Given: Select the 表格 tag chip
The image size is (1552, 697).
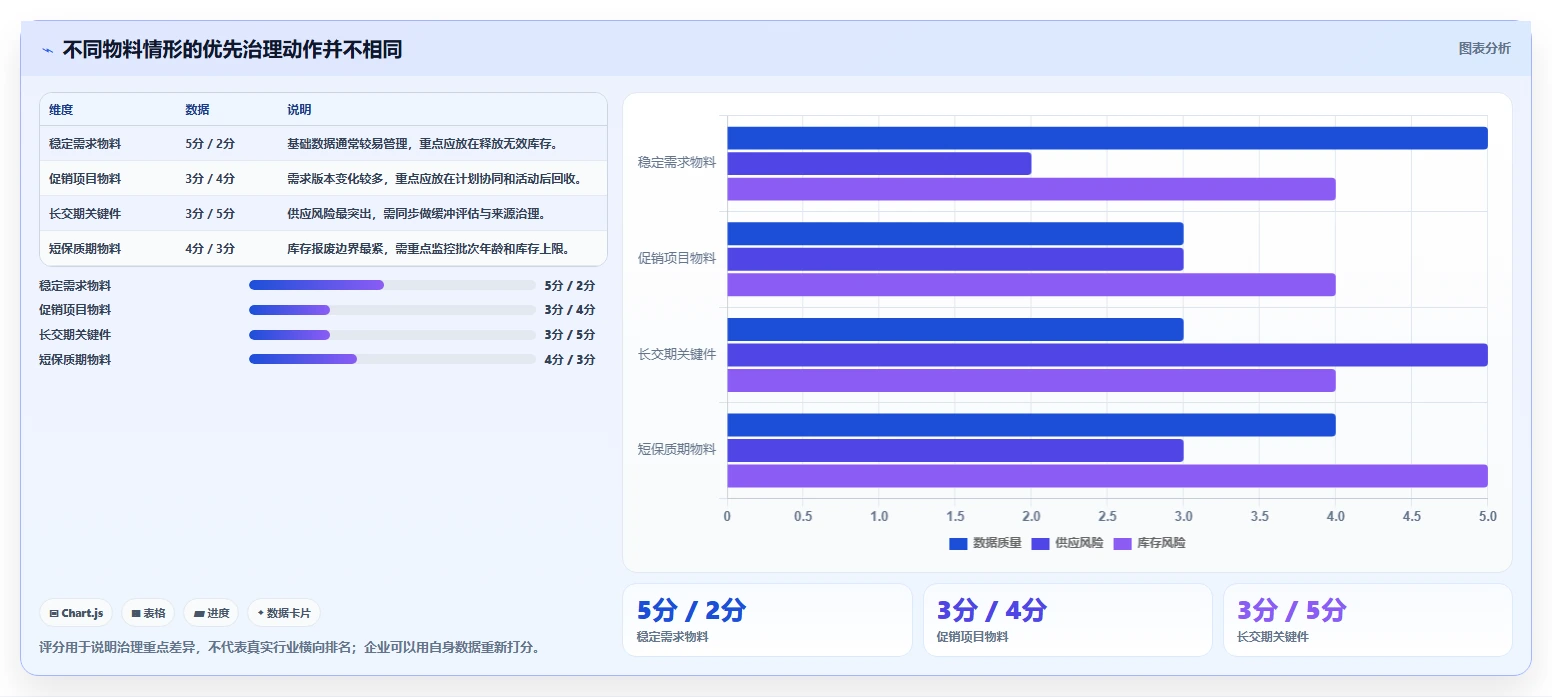Looking at the screenshot, I should (x=148, y=613).
